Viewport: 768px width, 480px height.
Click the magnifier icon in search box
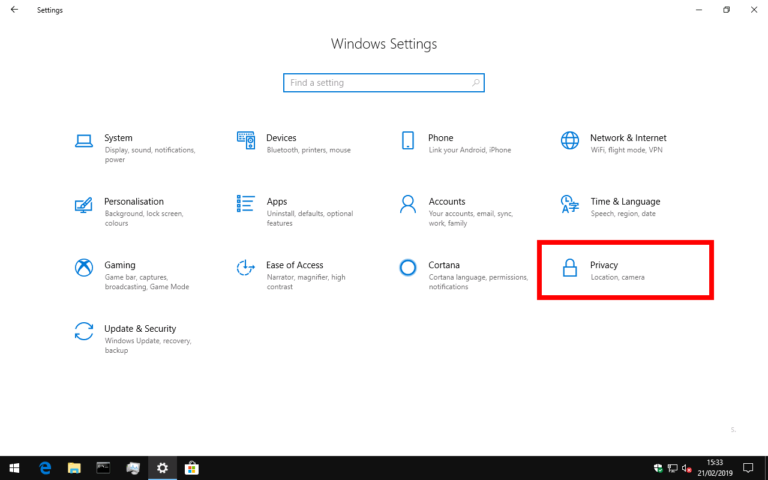click(476, 83)
